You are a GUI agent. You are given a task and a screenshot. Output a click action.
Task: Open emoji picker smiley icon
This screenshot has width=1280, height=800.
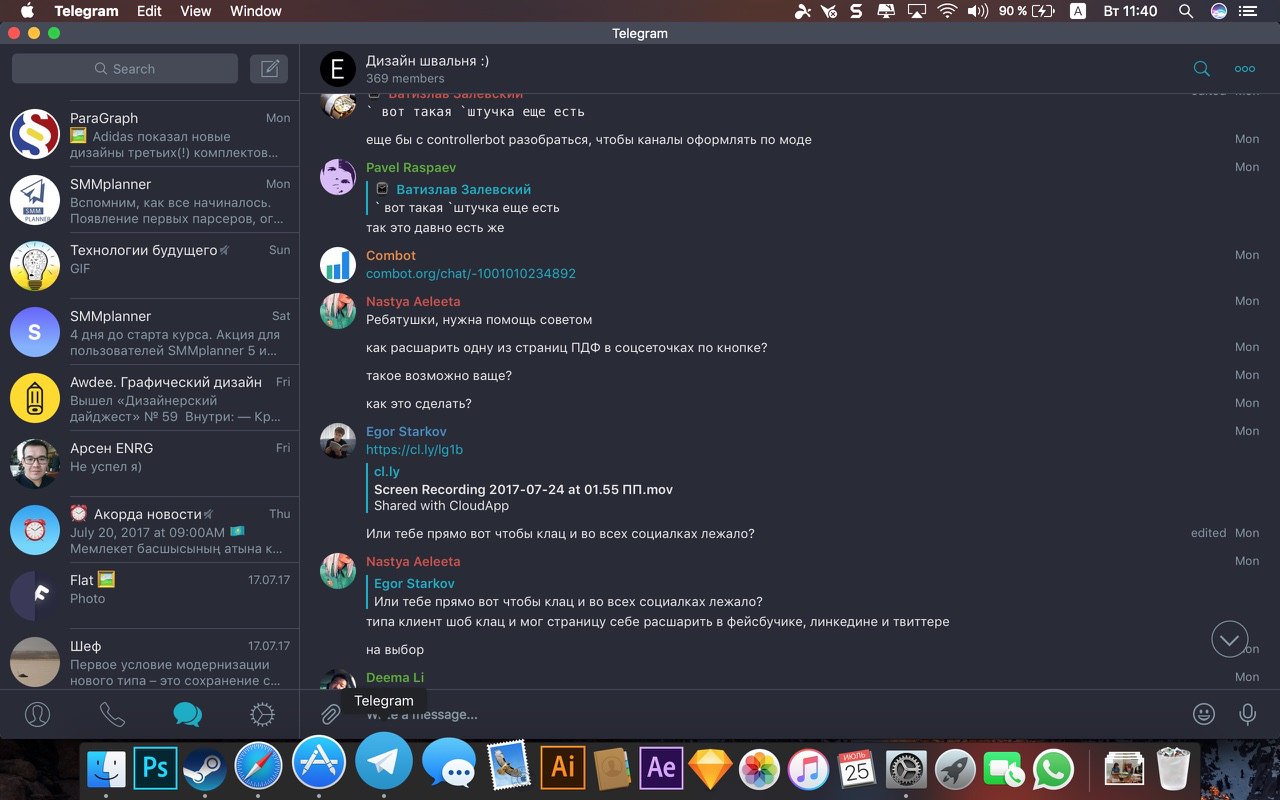pos(1204,714)
